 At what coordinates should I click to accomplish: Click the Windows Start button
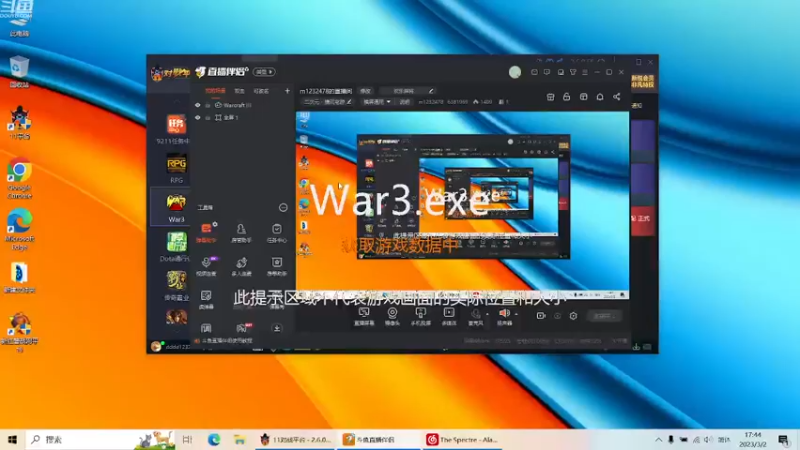[12, 439]
